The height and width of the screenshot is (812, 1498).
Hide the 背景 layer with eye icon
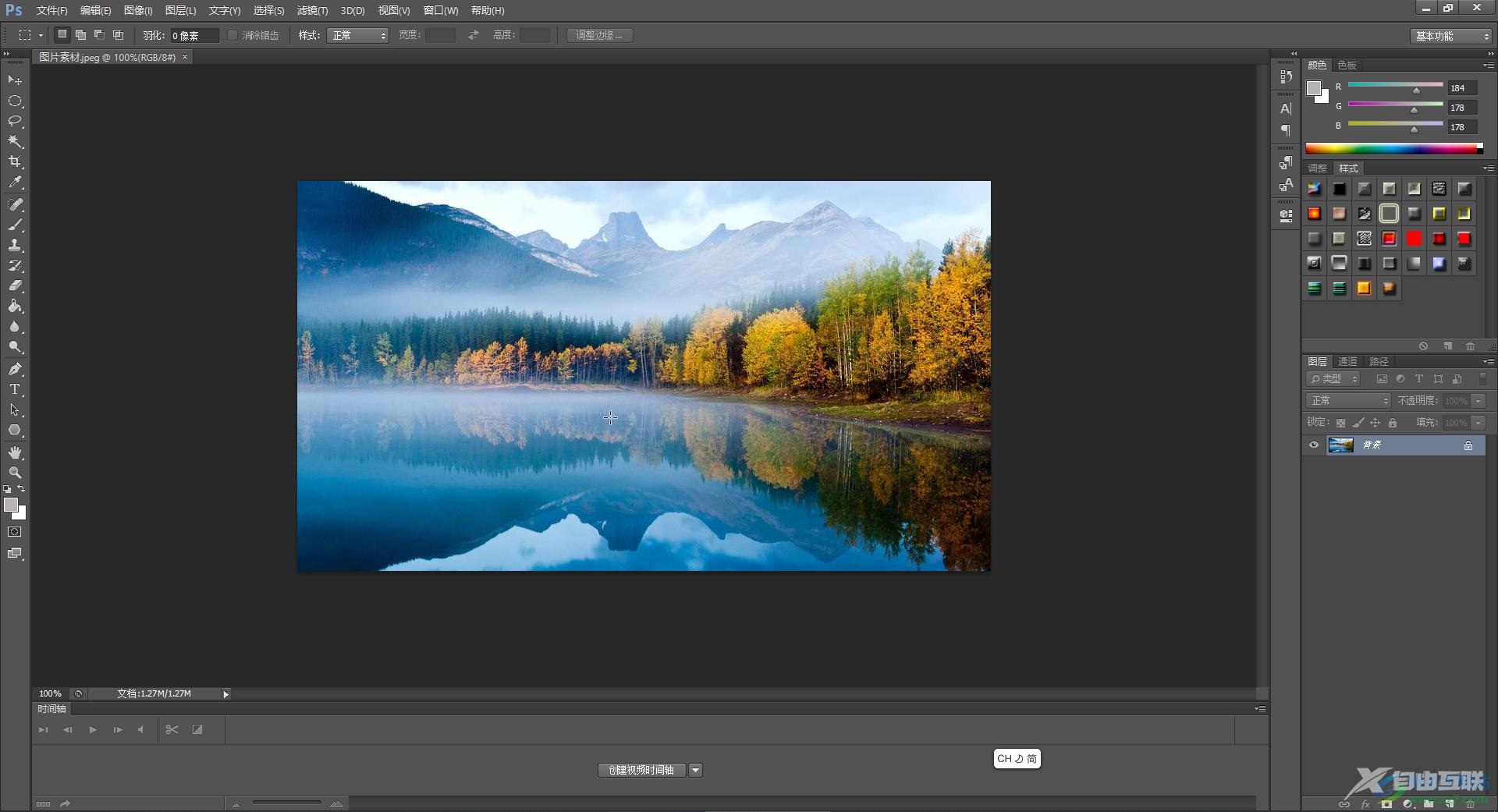point(1314,445)
